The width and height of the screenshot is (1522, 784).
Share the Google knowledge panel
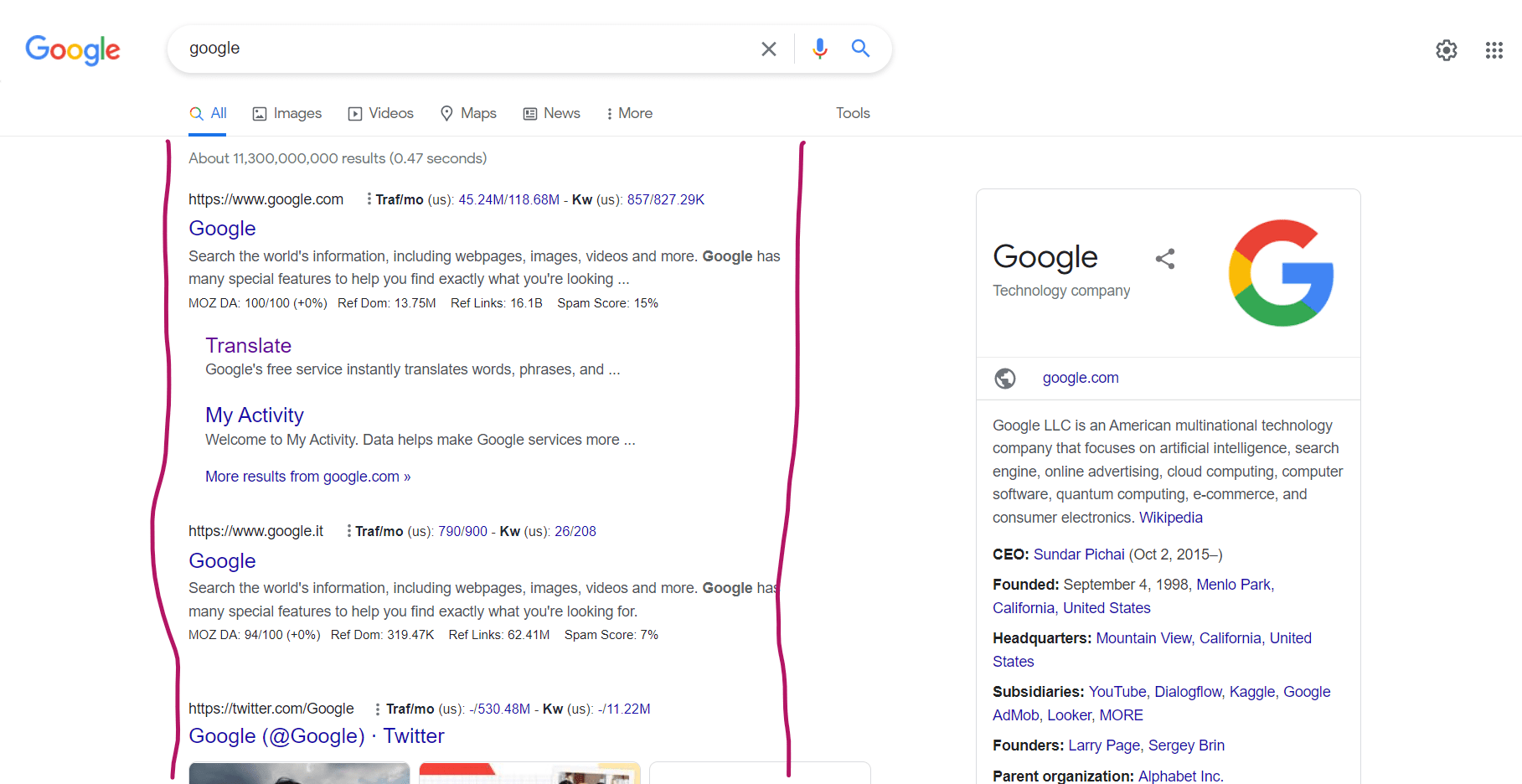tap(1165, 259)
